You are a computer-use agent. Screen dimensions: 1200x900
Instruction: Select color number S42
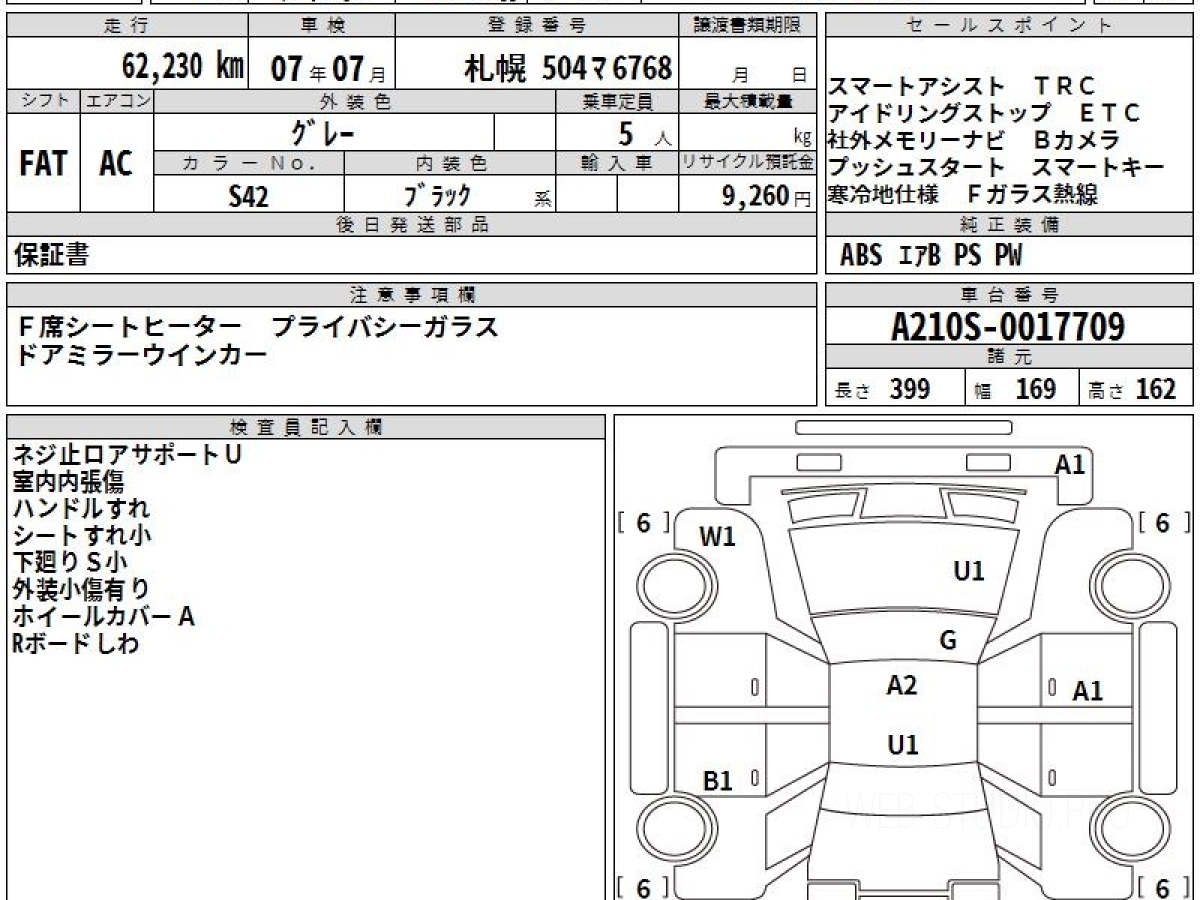pos(248,196)
